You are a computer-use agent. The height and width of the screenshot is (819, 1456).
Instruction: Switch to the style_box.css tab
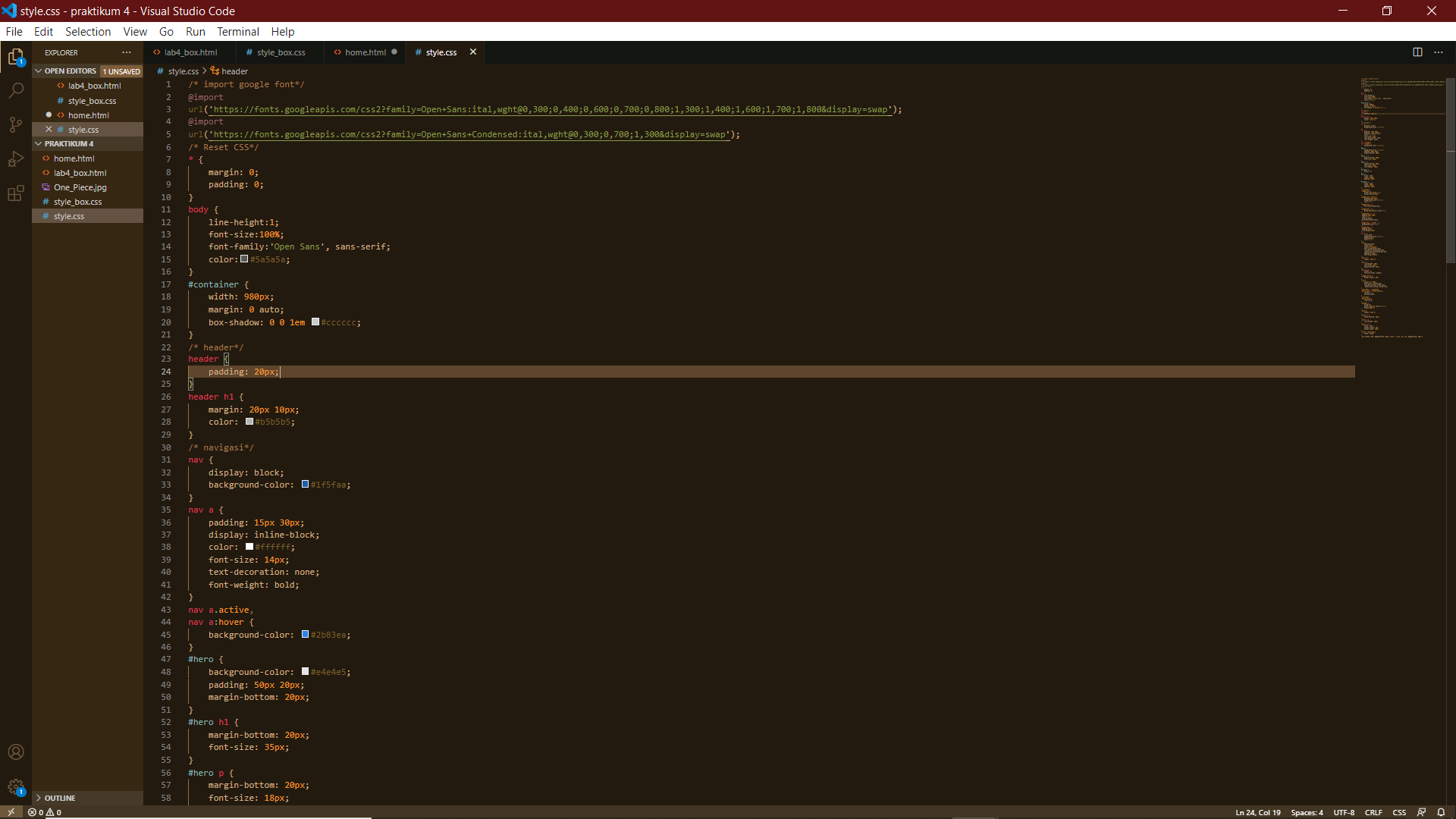coord(281,52)
